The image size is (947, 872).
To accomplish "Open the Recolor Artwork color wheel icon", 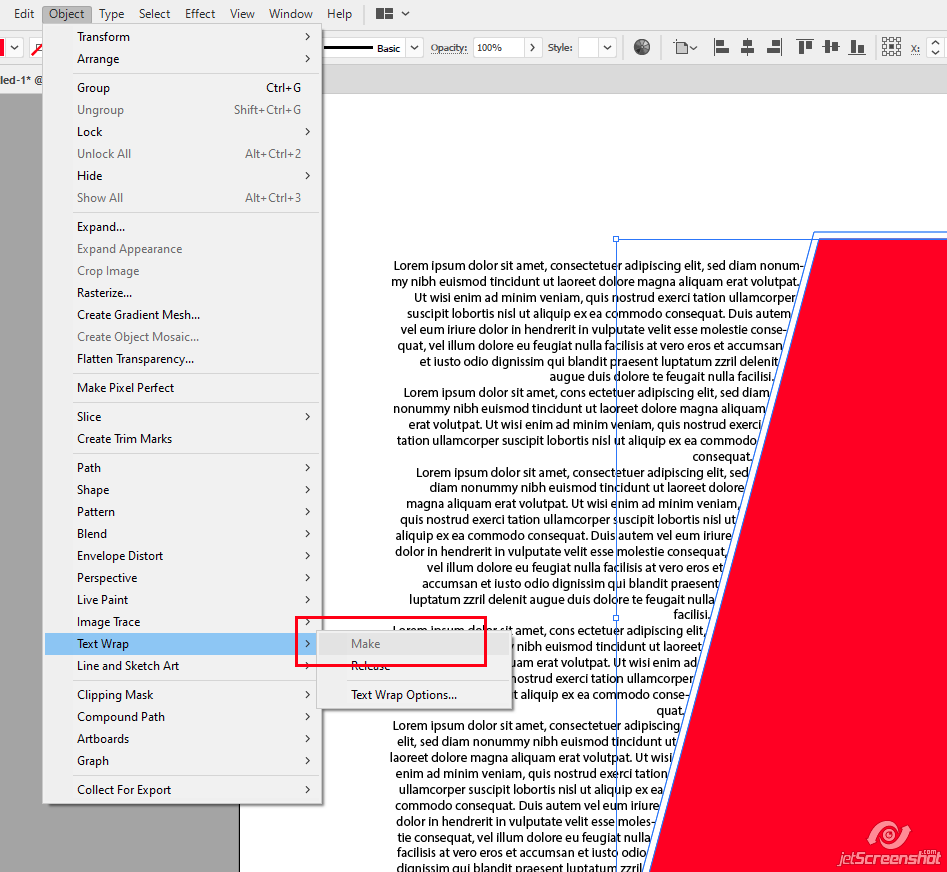I will click(x=641, y=47).
